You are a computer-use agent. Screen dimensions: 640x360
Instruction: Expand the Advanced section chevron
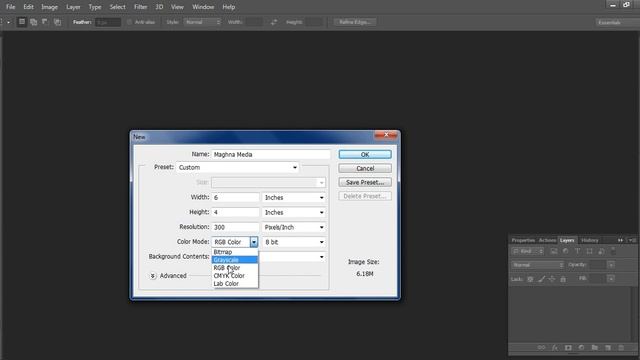pos(153,276)
